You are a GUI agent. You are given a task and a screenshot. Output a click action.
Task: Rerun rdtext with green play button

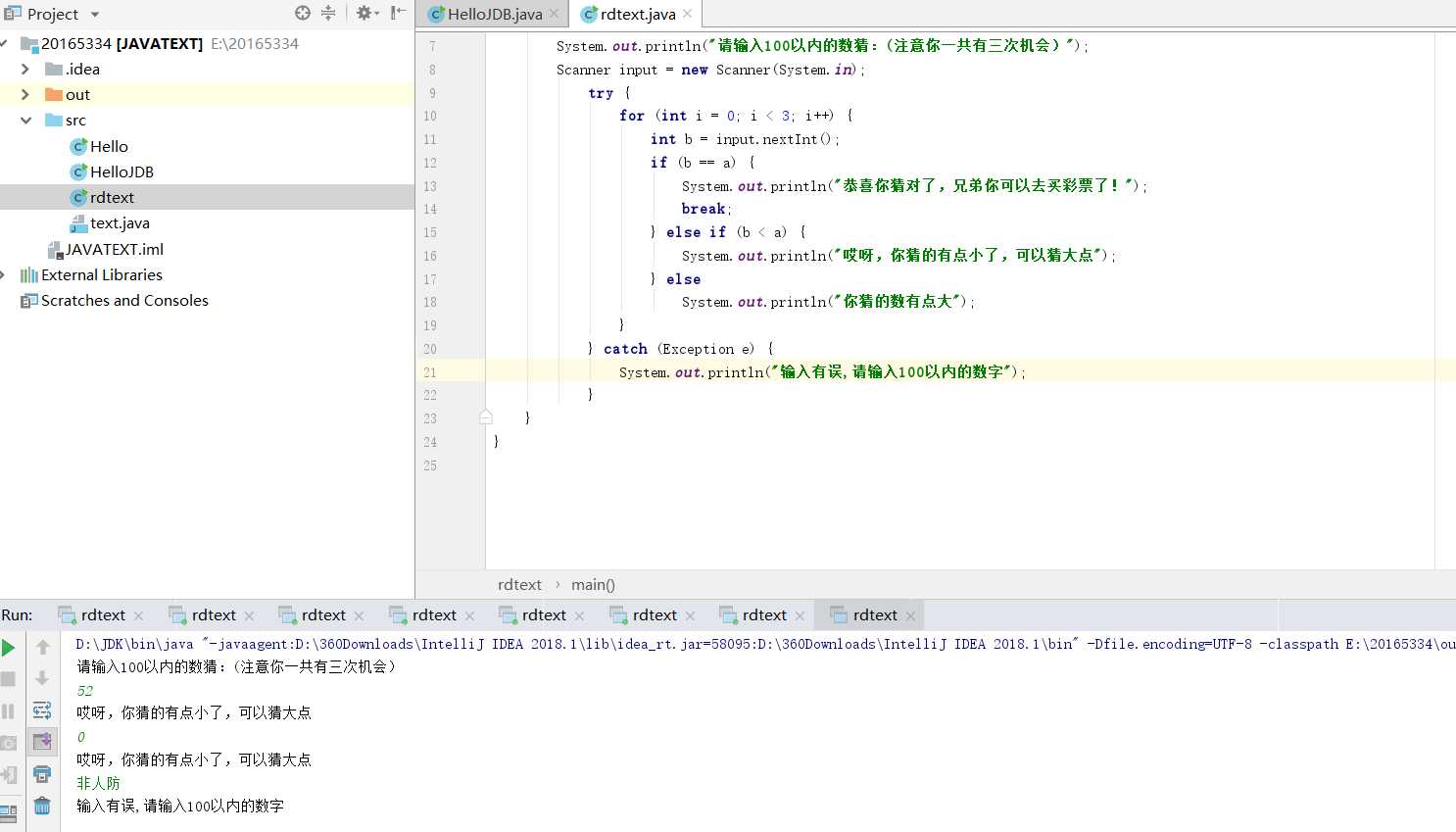[9, 647]
